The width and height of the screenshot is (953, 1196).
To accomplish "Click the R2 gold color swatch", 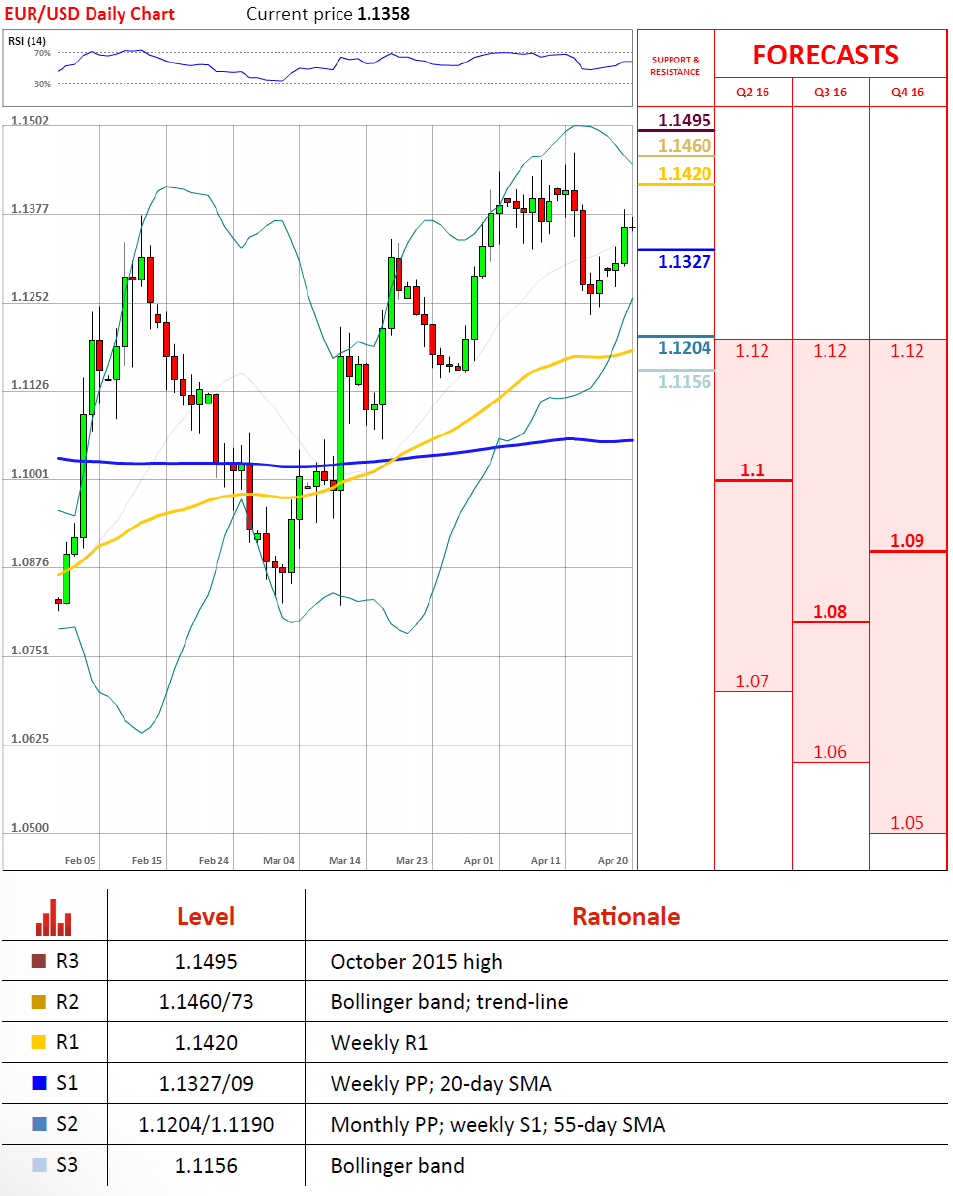I will [x=39, y=1001].
